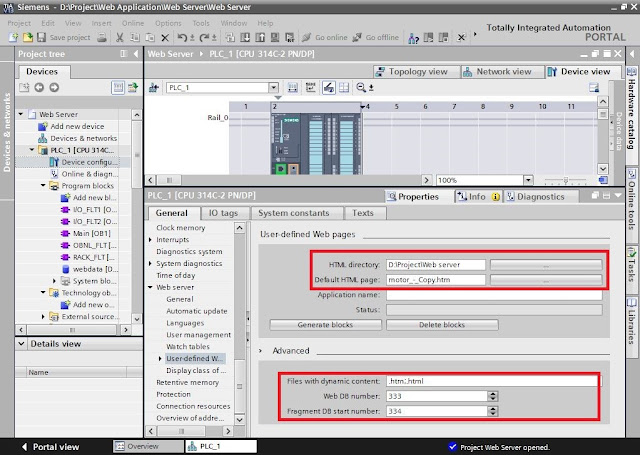The image size is (640, 455).
Task: Collapse the Program blocks tree folder
Action: tap(43, 186)
